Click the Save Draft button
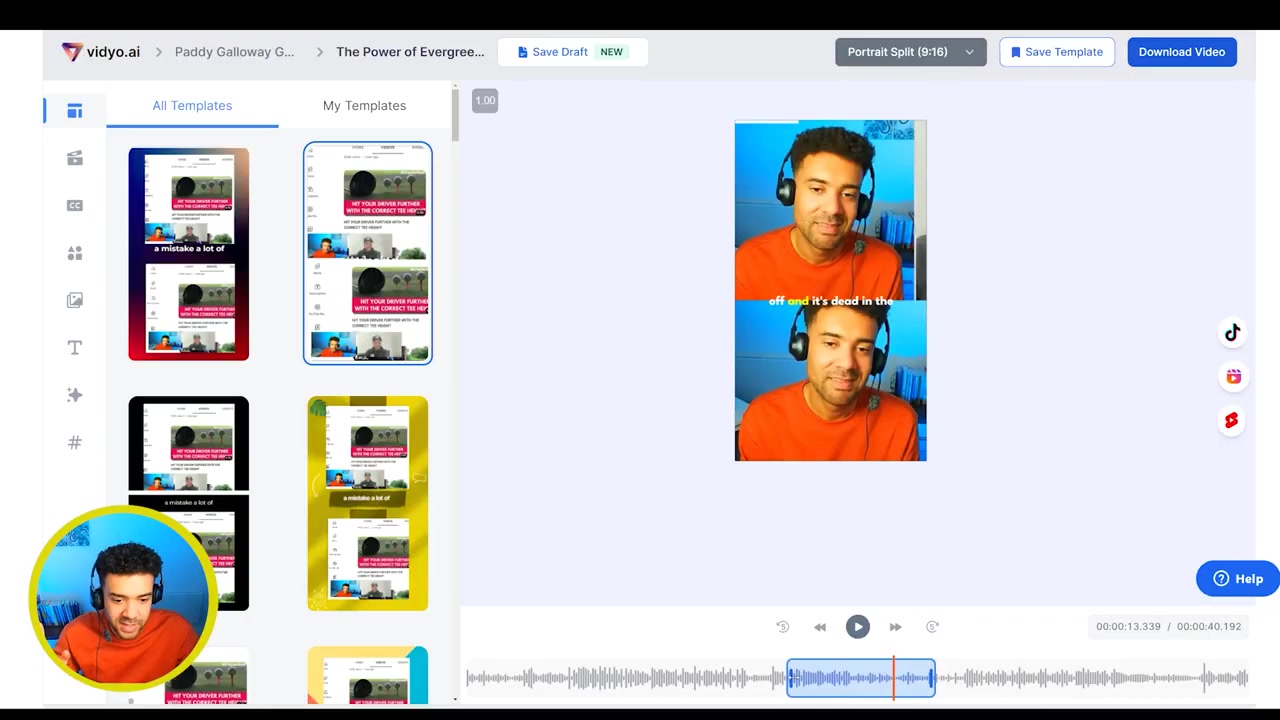The height and width of the screenshot is (720, 1280). pos(572,52)
